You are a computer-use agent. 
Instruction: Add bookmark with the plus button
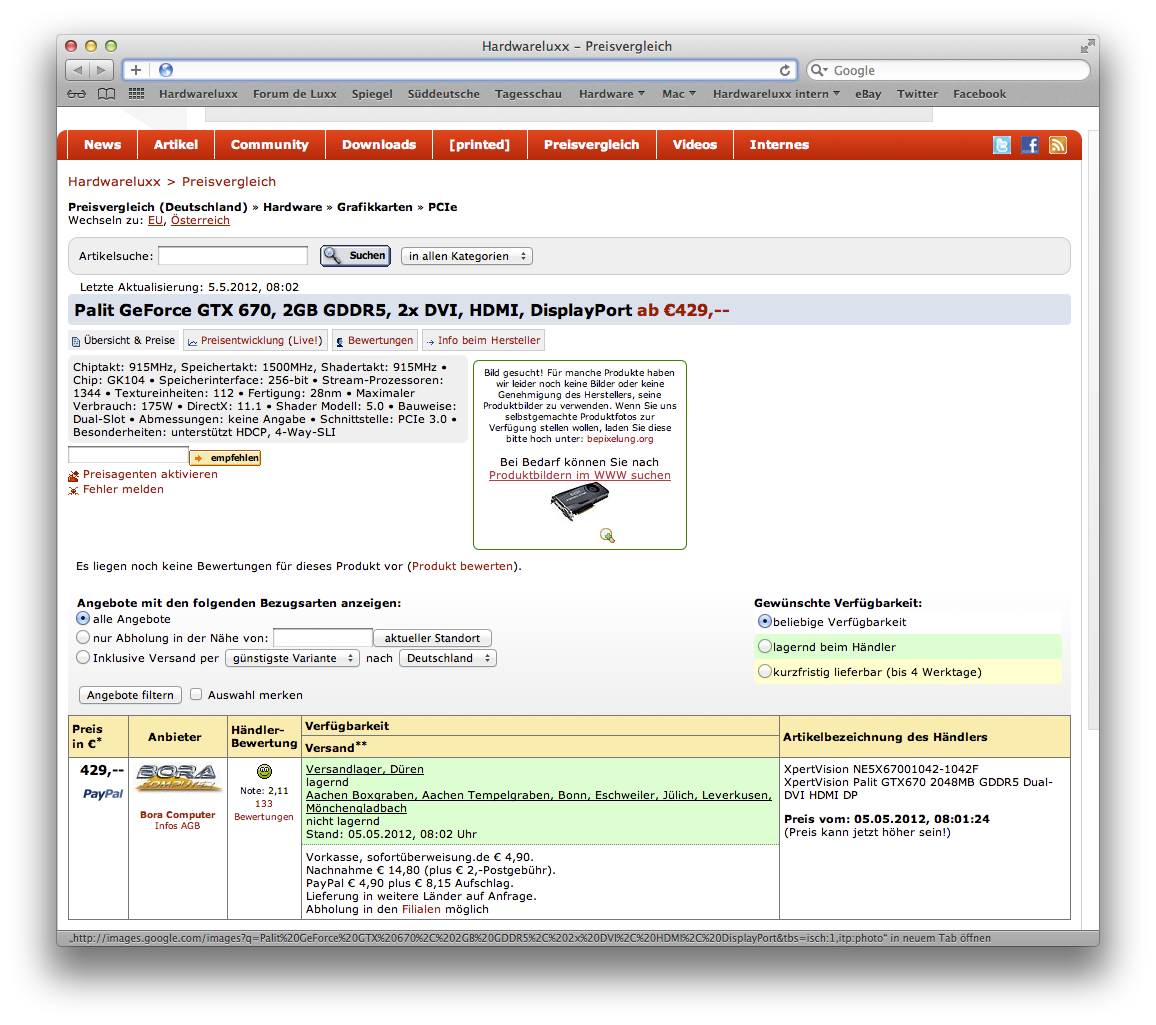click(x=136, y=70)
